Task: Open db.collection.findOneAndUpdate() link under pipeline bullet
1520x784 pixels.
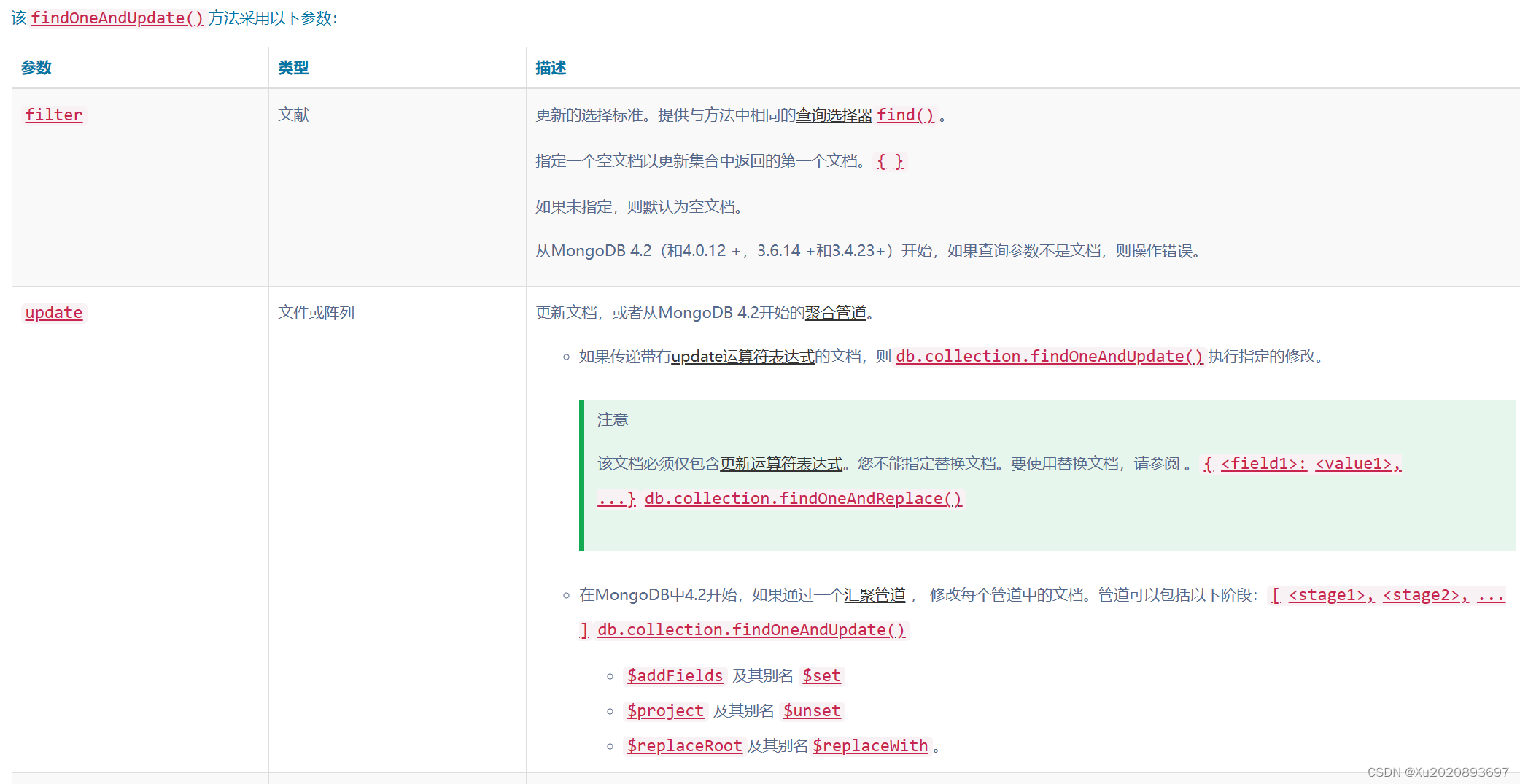Action: coord(751,629)
